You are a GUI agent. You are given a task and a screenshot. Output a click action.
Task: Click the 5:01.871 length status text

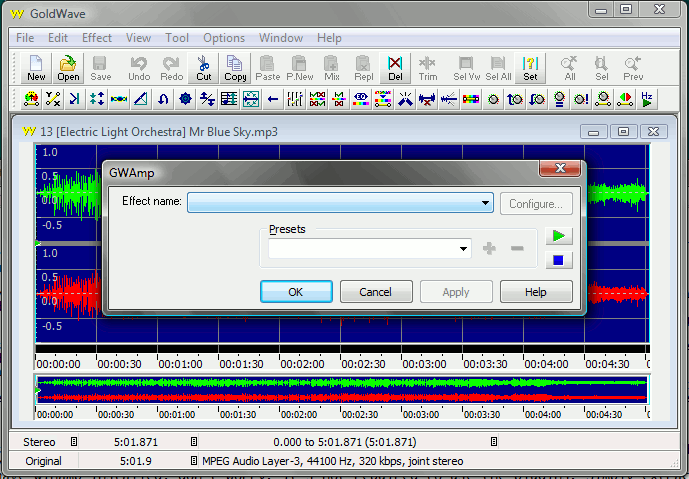tap(136, 442)
